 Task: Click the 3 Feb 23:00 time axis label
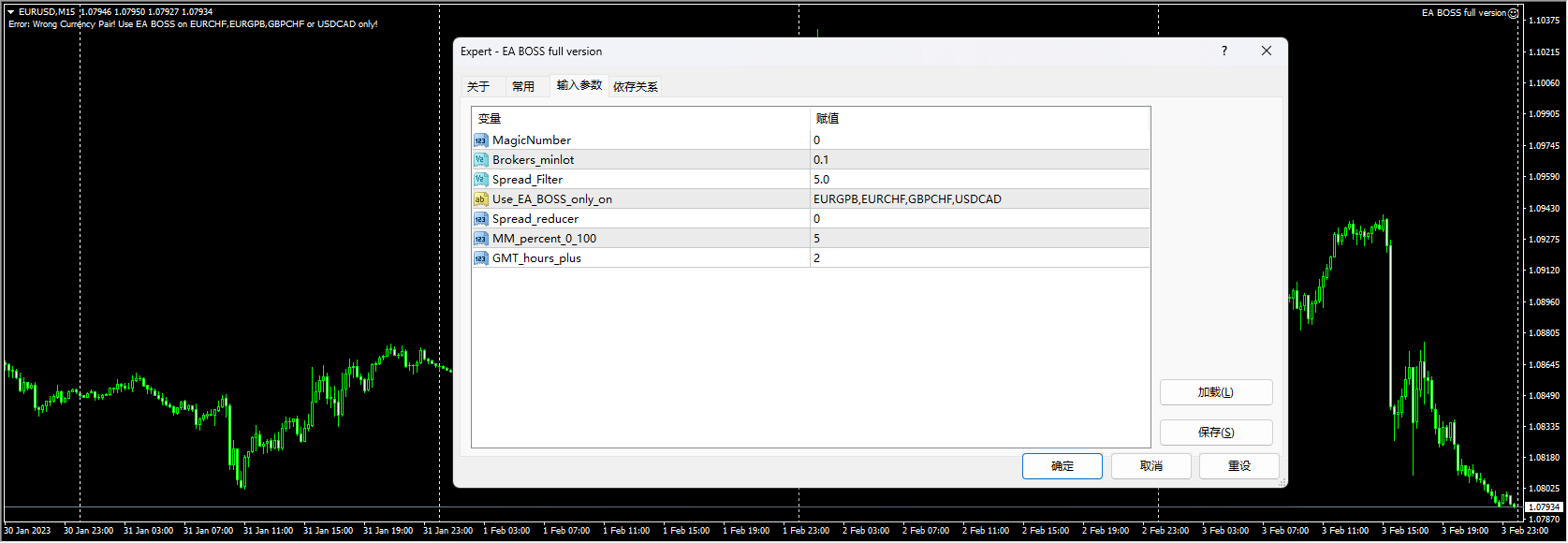pos(1525,531)
